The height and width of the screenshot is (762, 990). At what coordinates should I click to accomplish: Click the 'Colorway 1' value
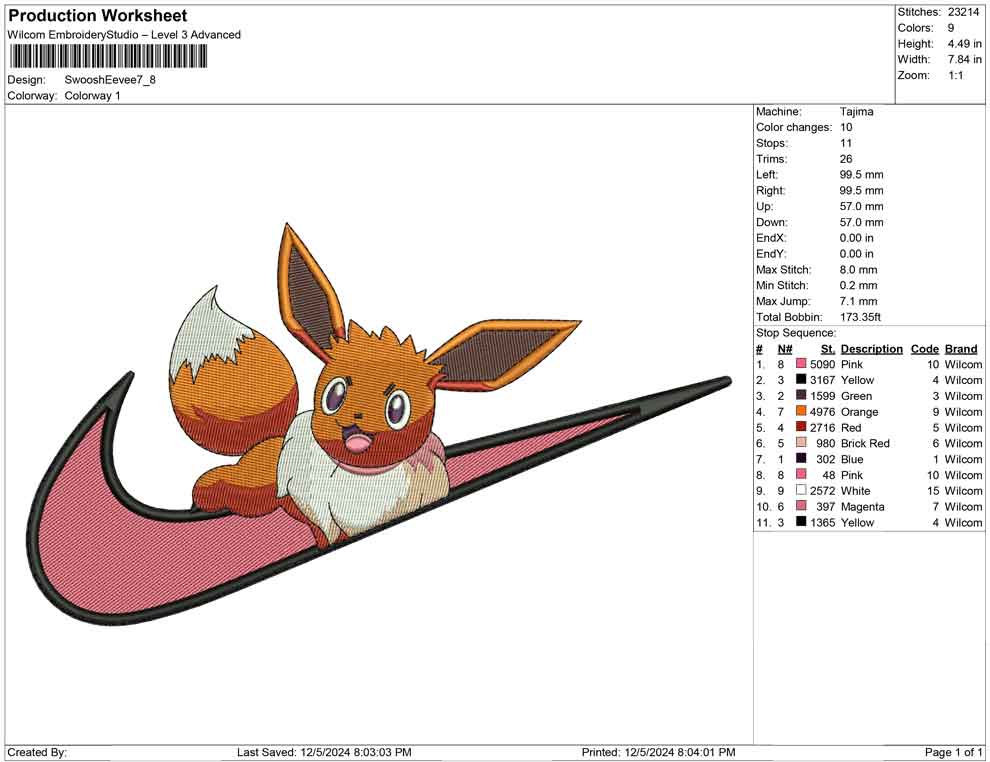(x=92, y=96)
